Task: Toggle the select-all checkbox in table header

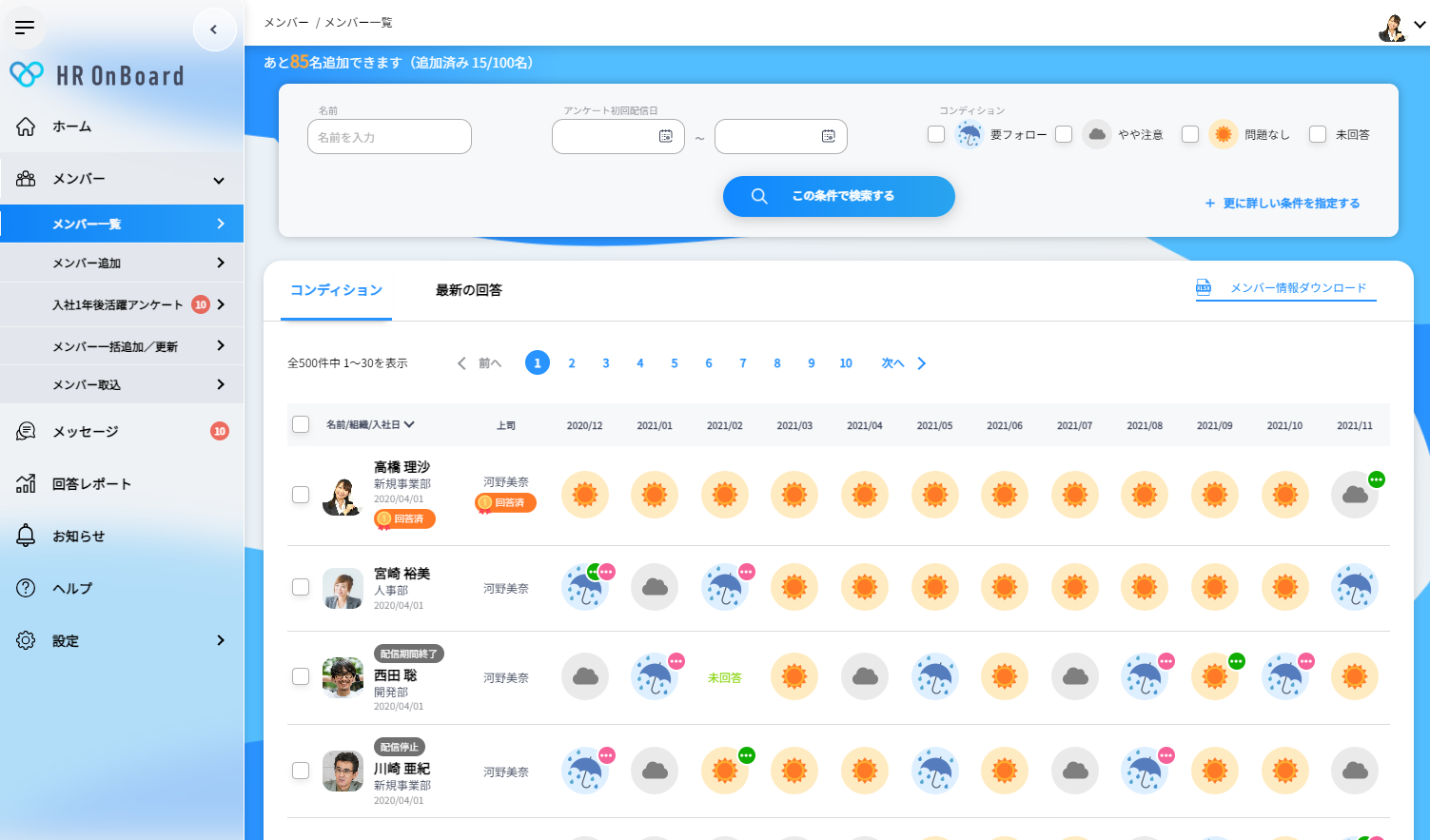Action: click(301, 424)
